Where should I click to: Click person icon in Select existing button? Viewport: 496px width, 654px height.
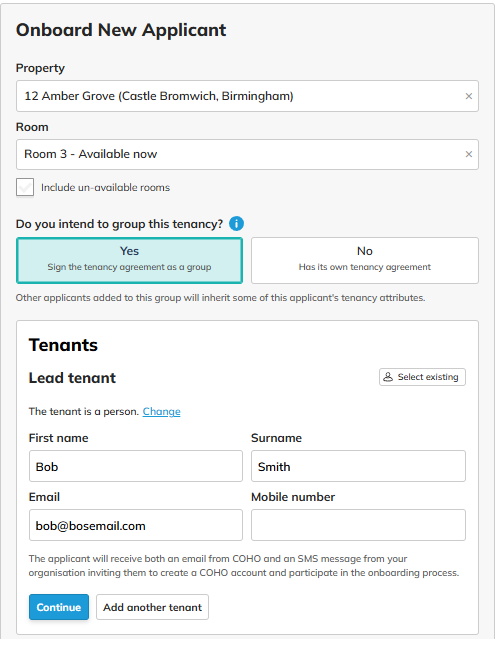(388, 377)
